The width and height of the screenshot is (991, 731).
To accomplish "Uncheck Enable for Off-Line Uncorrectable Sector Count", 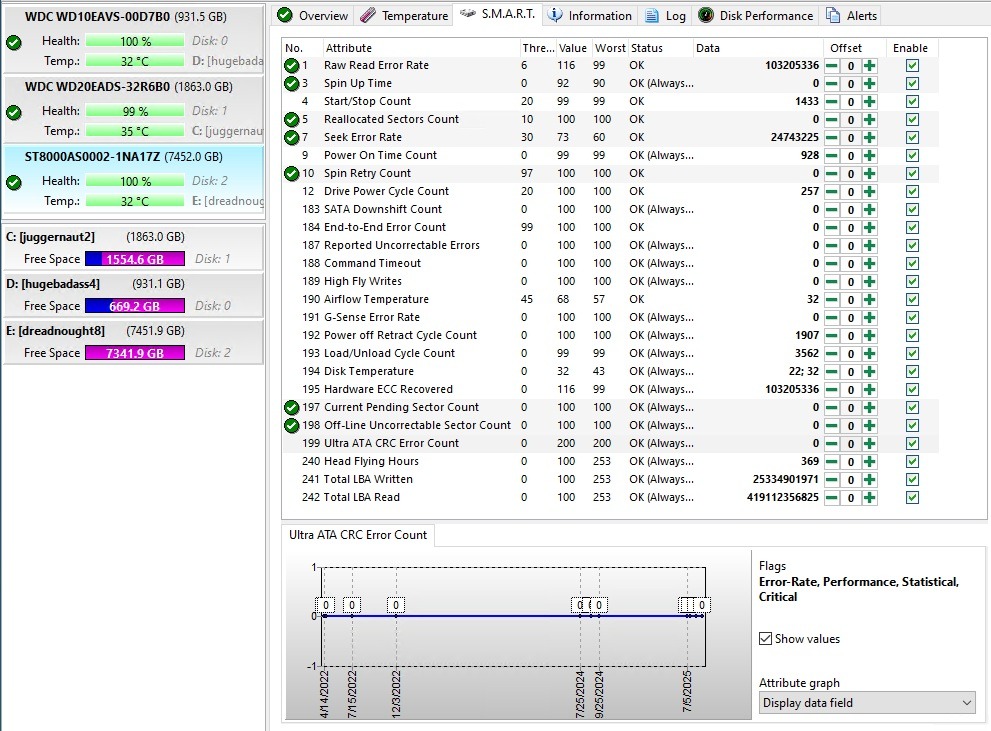I will pyautogui.click(x=912, y=426).
